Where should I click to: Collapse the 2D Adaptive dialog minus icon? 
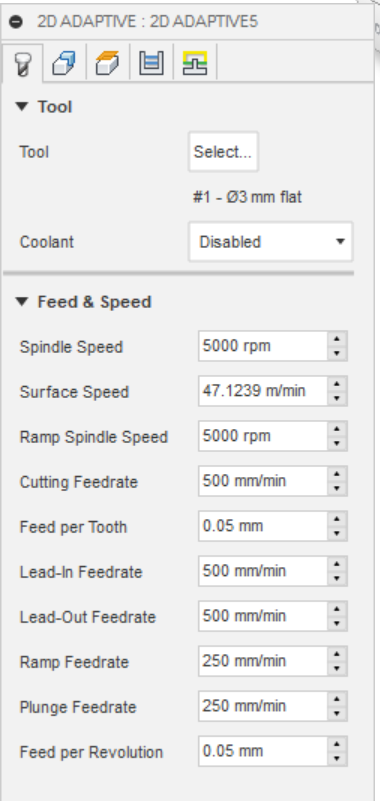16,22
